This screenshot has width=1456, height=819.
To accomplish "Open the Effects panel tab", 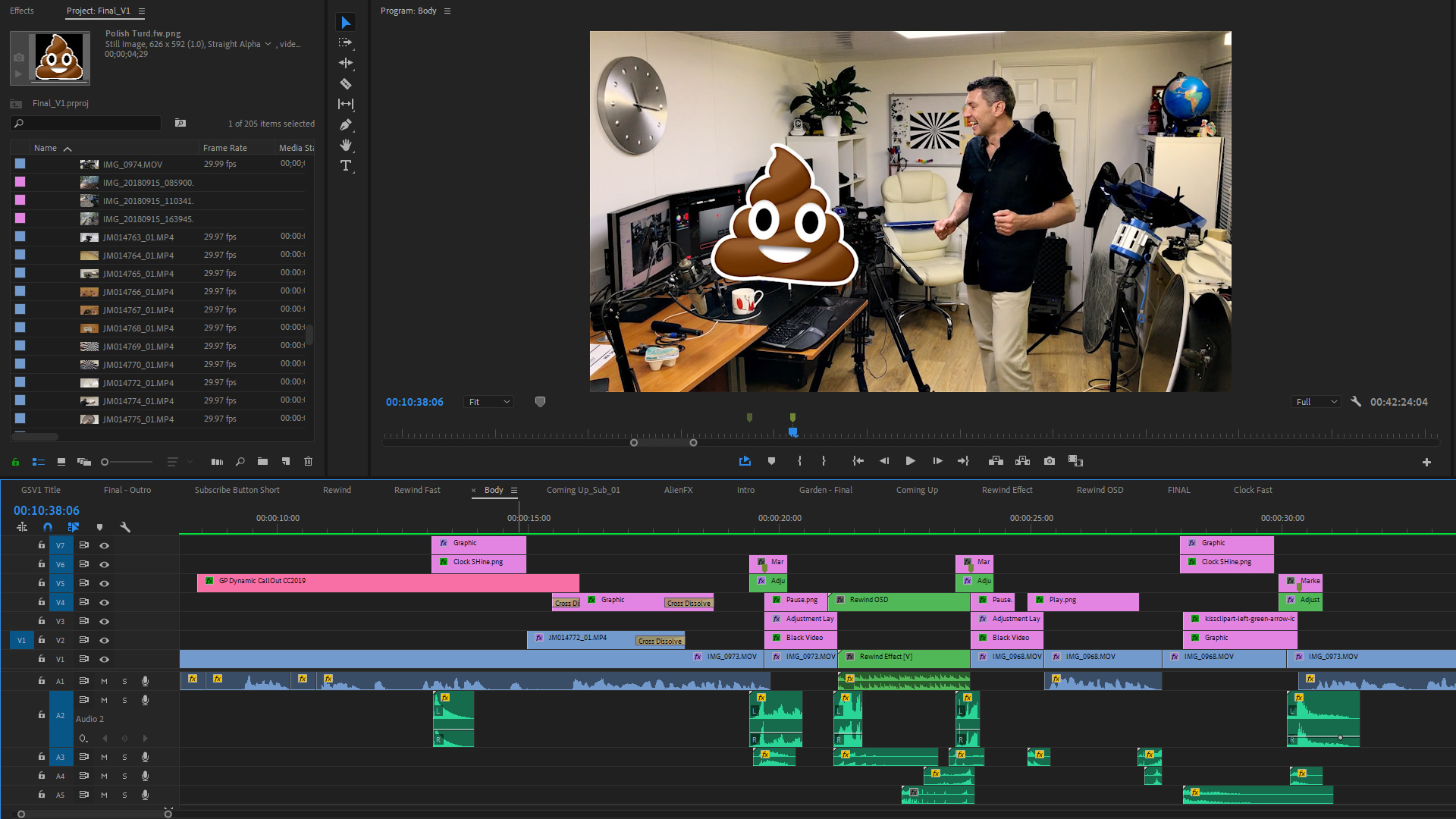I will [x=22, y=11].
